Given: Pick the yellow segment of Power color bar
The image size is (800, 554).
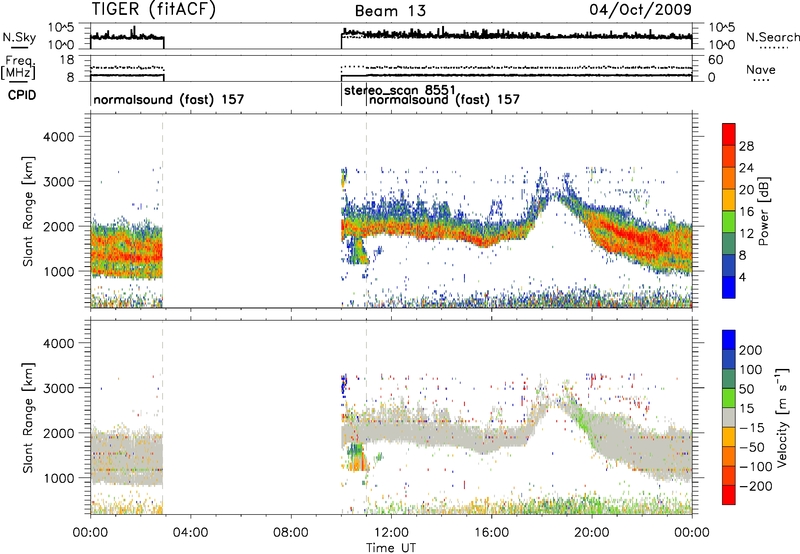Looking at the screenshot, I should (729, 200).
